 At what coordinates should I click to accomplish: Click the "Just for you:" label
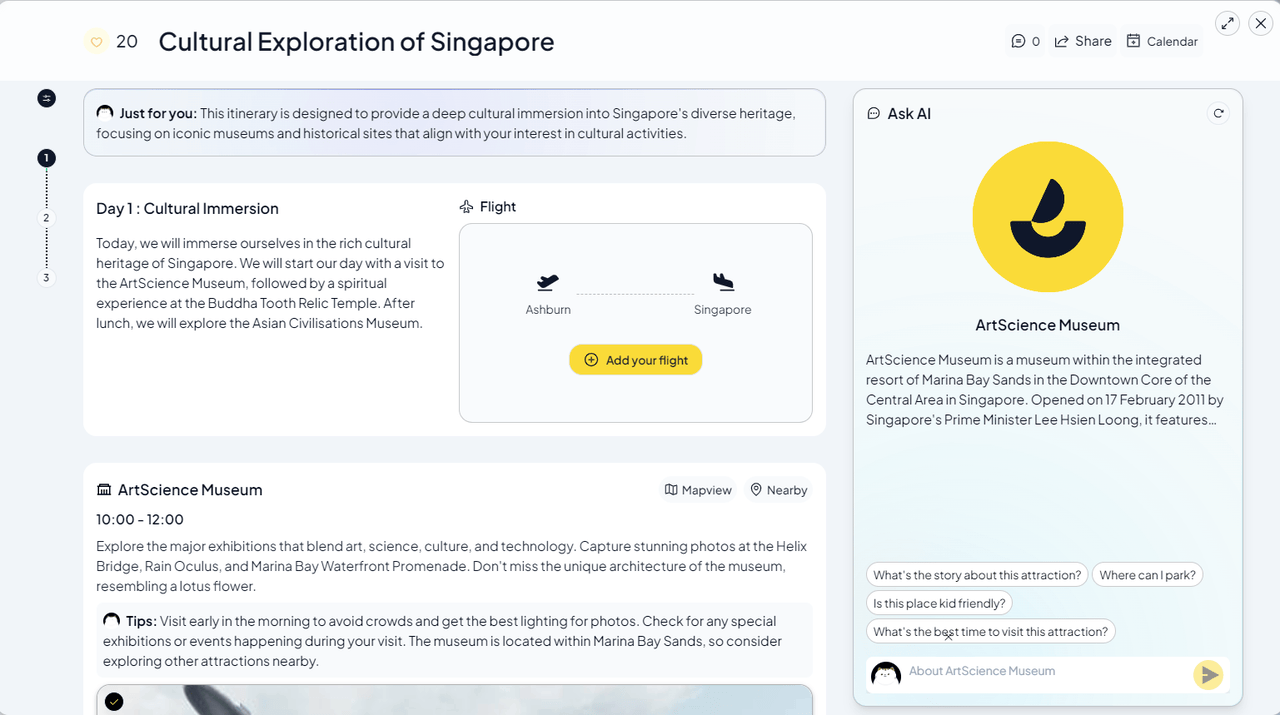158,113
